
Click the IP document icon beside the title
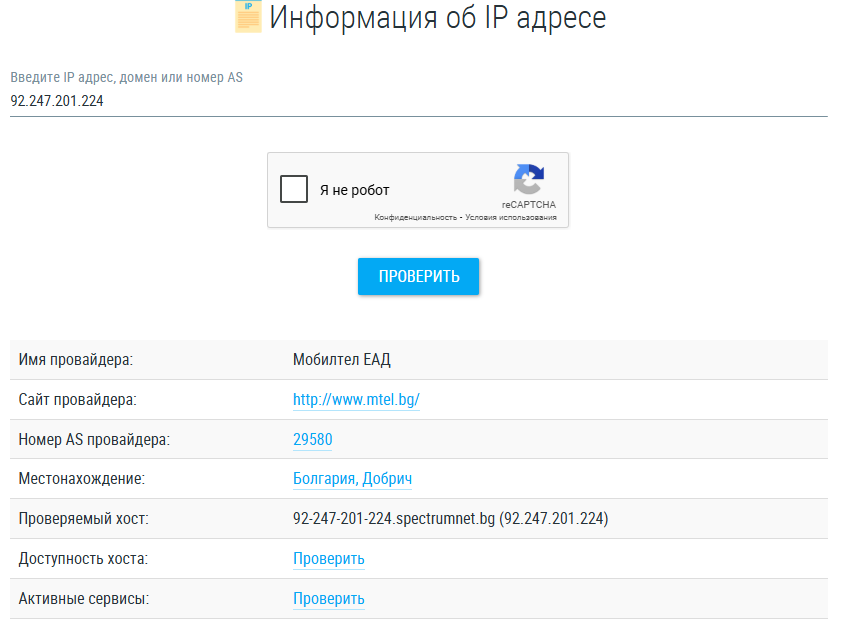click(x=248, y=17)
